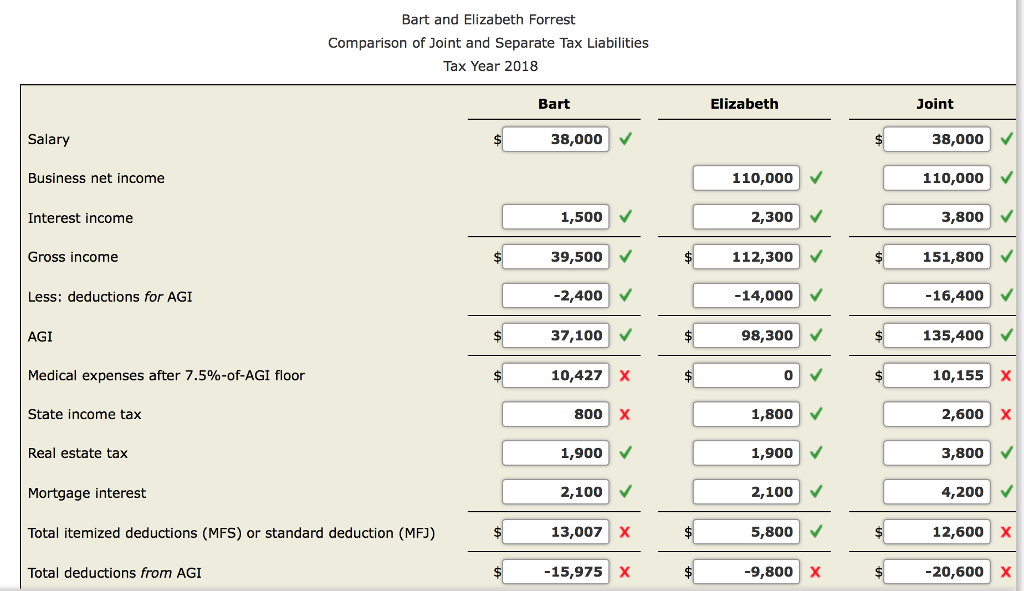Viewport: 1024px width, 591px height.
Task: Click Bart's deductions for AGI field
Action: pyautogui.click(x=555, y=296)
